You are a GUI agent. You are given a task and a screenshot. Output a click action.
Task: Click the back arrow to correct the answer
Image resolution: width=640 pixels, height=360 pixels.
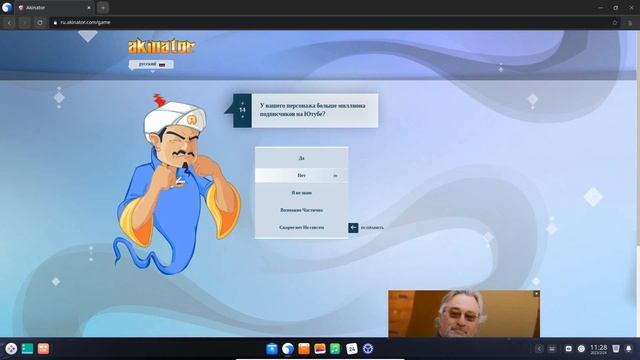point(353,227)
